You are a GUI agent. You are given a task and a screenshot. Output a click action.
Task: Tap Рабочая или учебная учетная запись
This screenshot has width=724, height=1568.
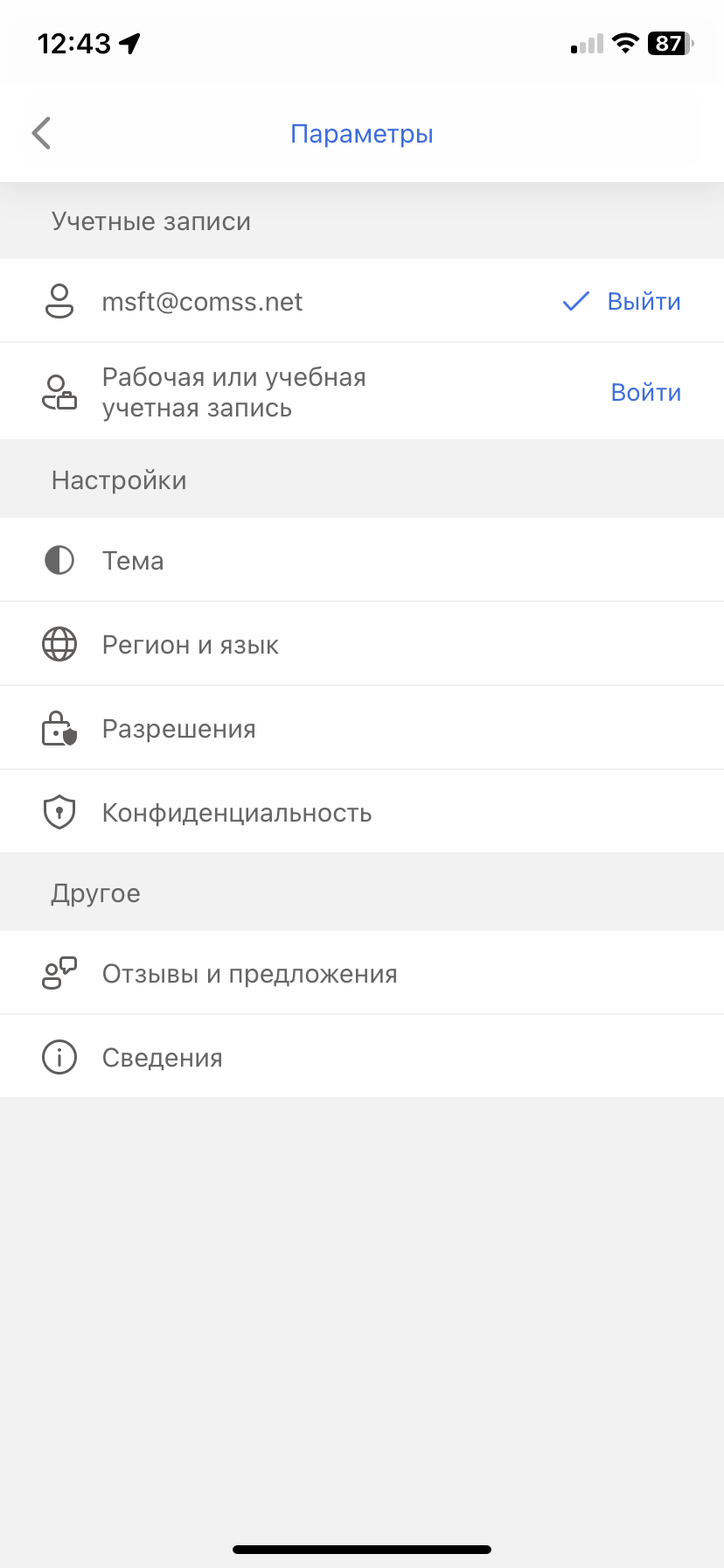click(x=234, y=393)
